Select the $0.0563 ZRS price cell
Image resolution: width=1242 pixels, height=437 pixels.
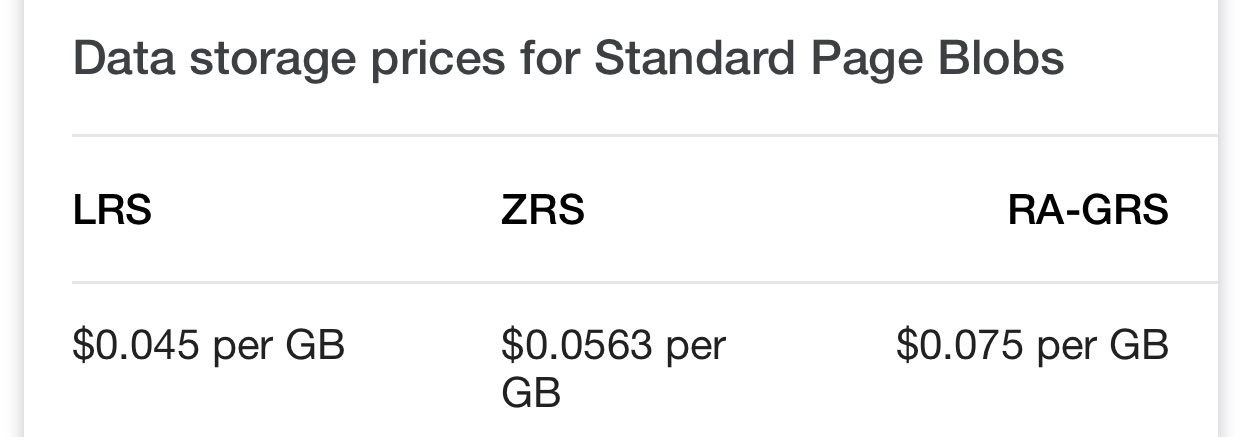(612, 368)
